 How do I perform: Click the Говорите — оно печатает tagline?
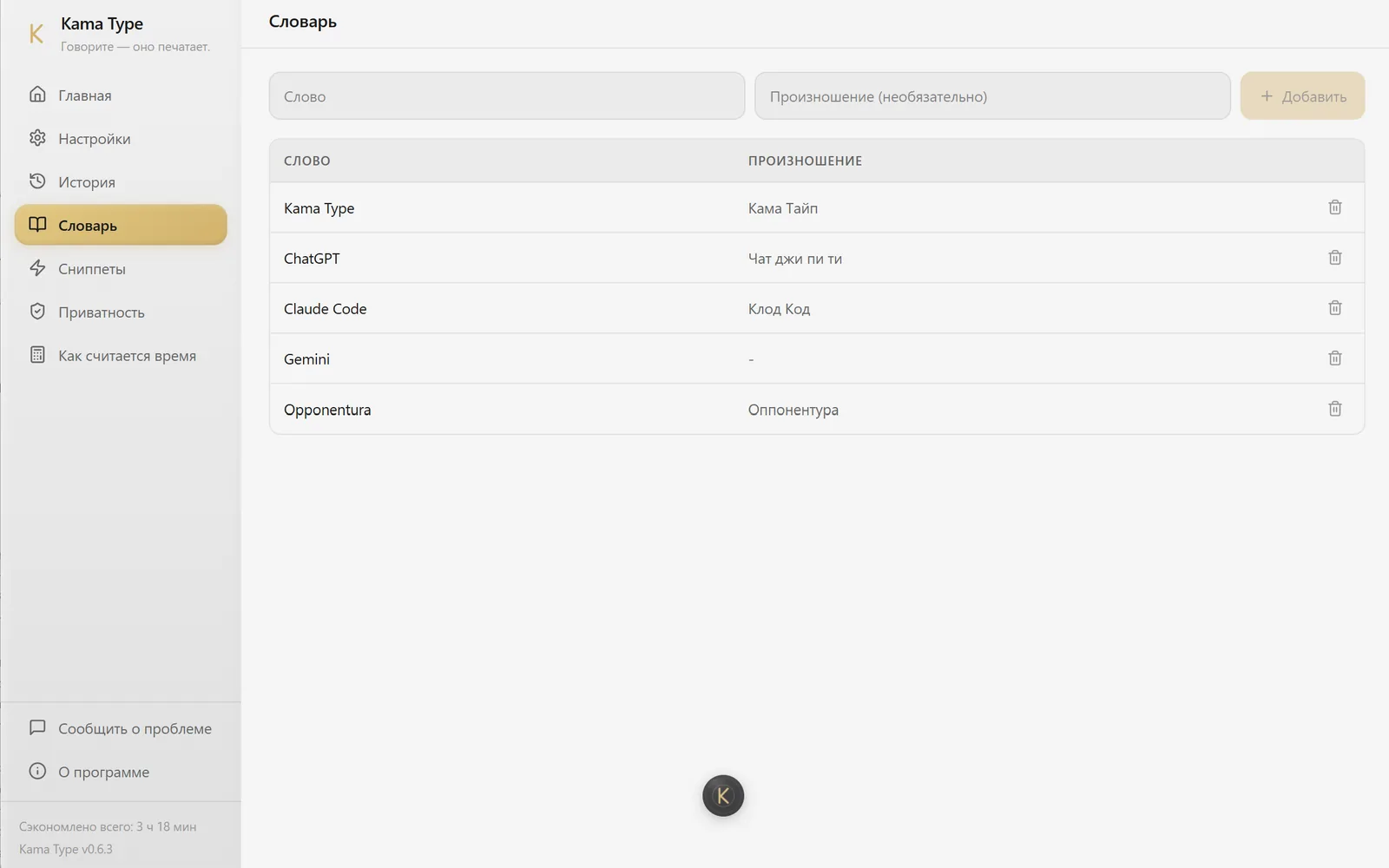pos(135,47)
